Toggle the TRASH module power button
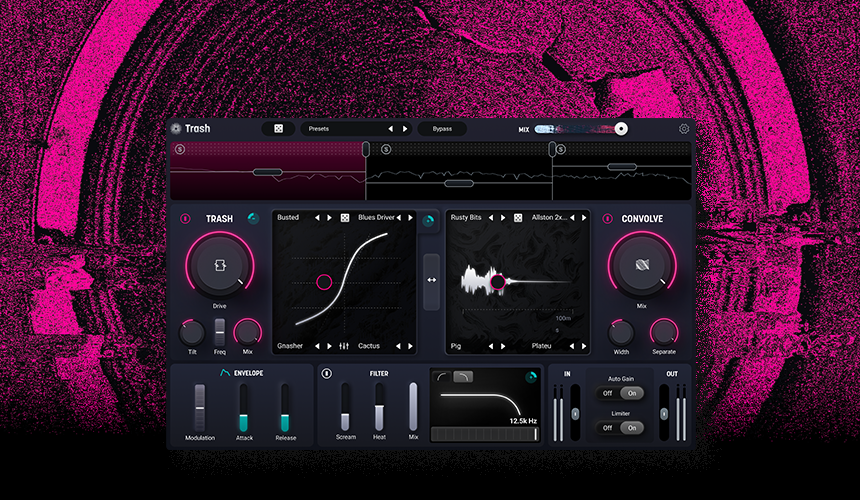 [185, 219]
